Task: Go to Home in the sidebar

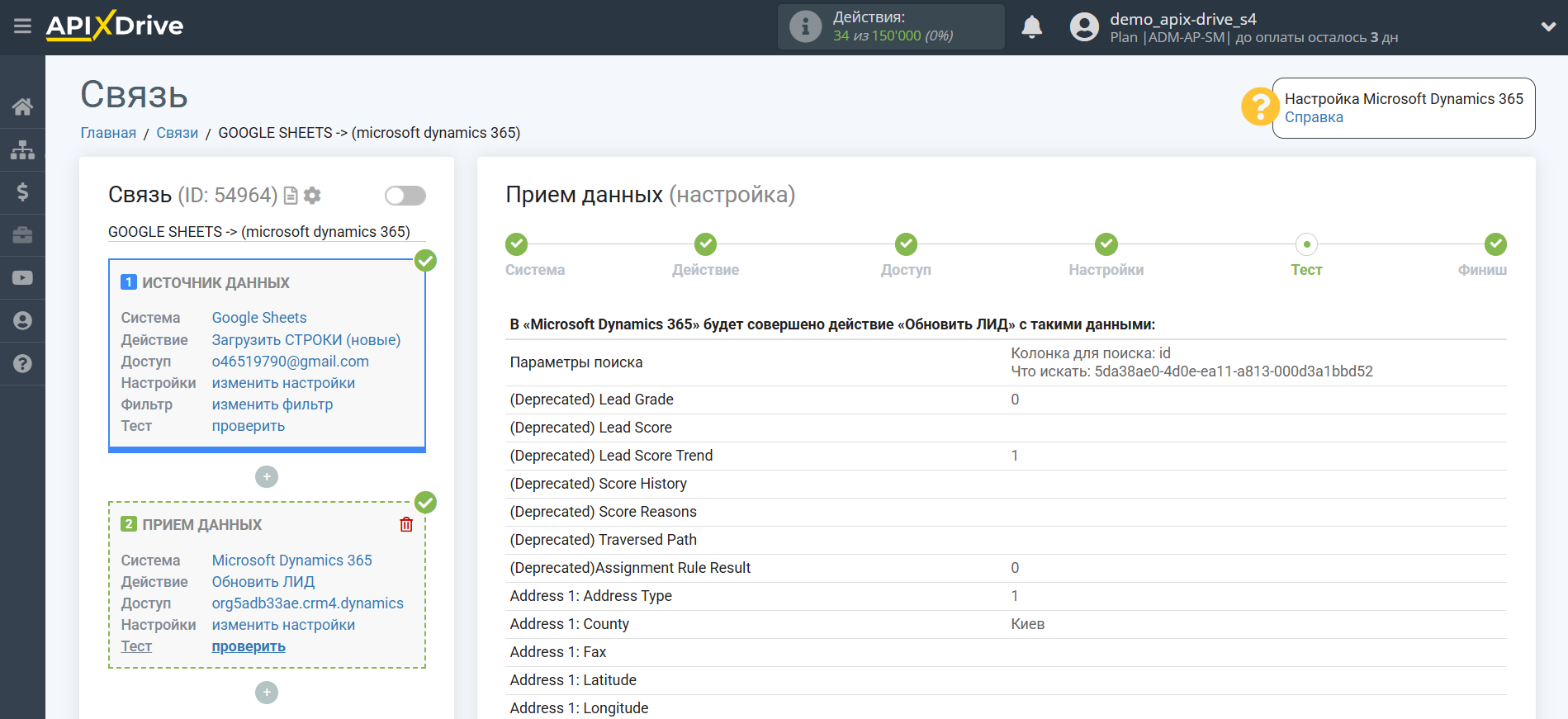Action: pyautogui.click(x=22, y=106)
